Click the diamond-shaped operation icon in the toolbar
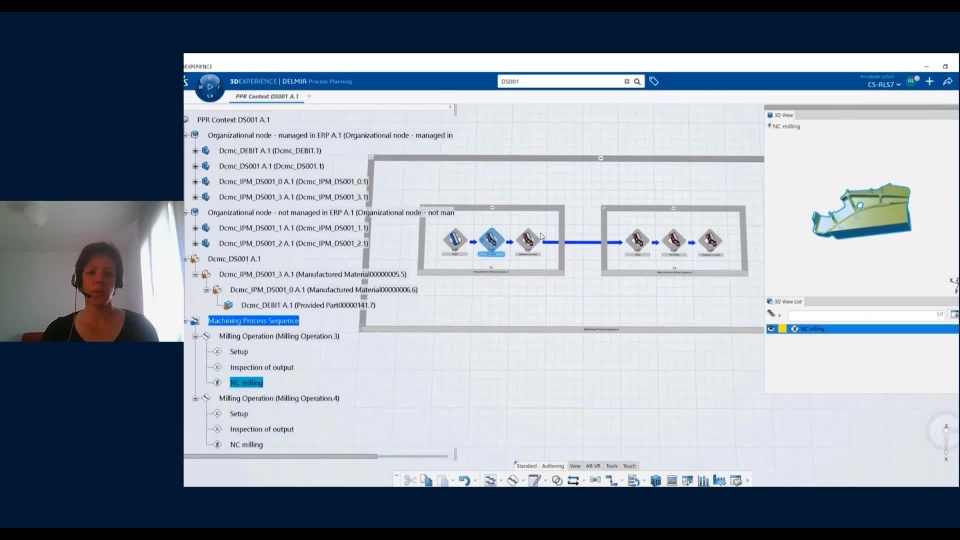This screenshot has width=960, height=540. [x=512, y=481]
